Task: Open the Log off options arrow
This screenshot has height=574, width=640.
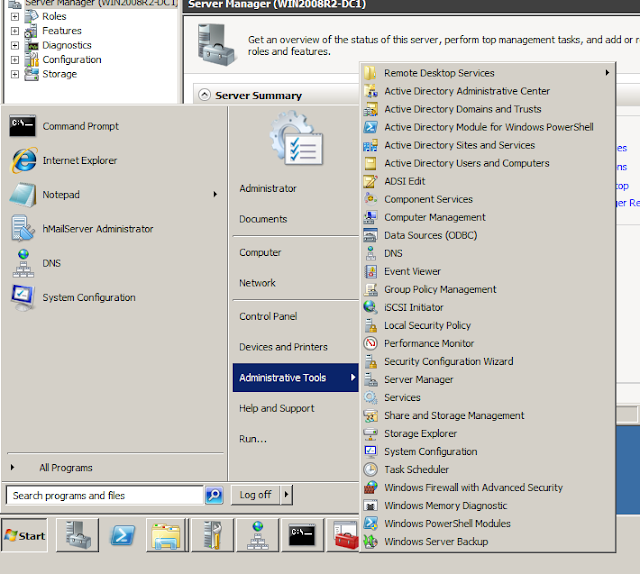Action: coord(286,495)
